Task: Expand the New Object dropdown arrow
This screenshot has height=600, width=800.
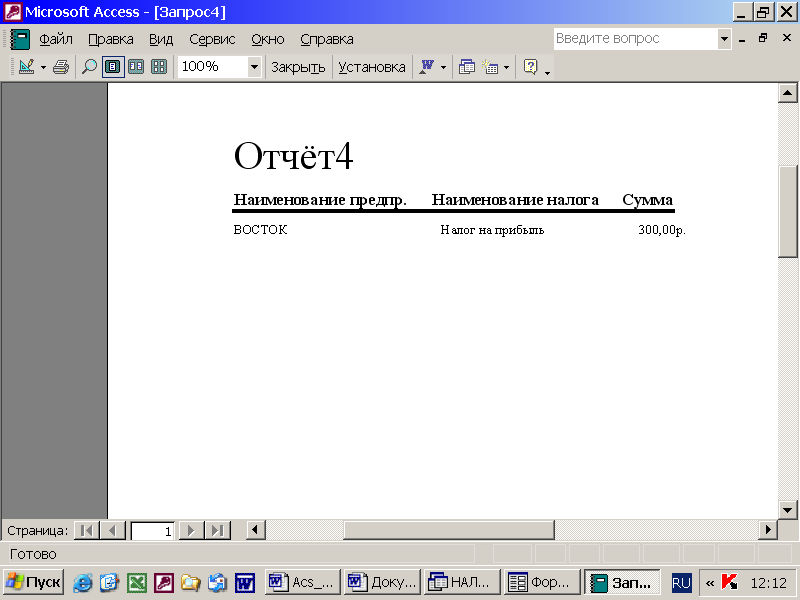Action: [506, 67]
